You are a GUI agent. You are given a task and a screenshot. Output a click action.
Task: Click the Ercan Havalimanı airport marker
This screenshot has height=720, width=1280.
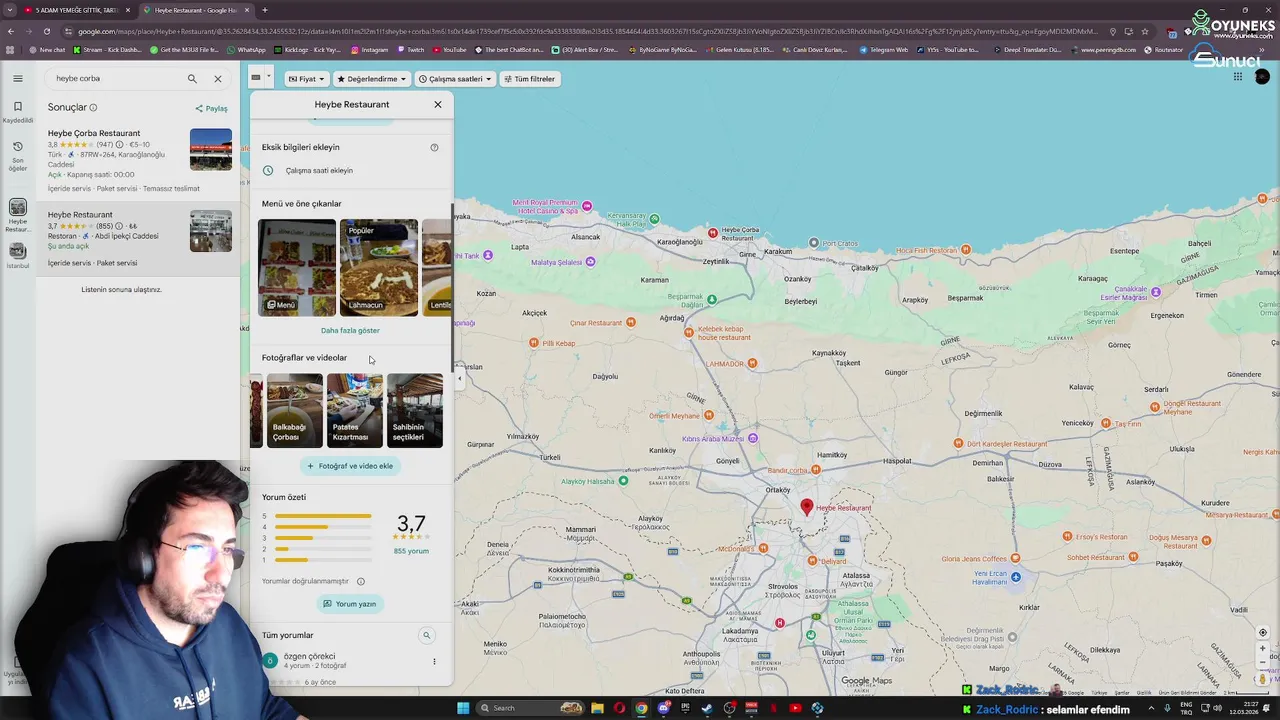click(x=1016, y=577)
